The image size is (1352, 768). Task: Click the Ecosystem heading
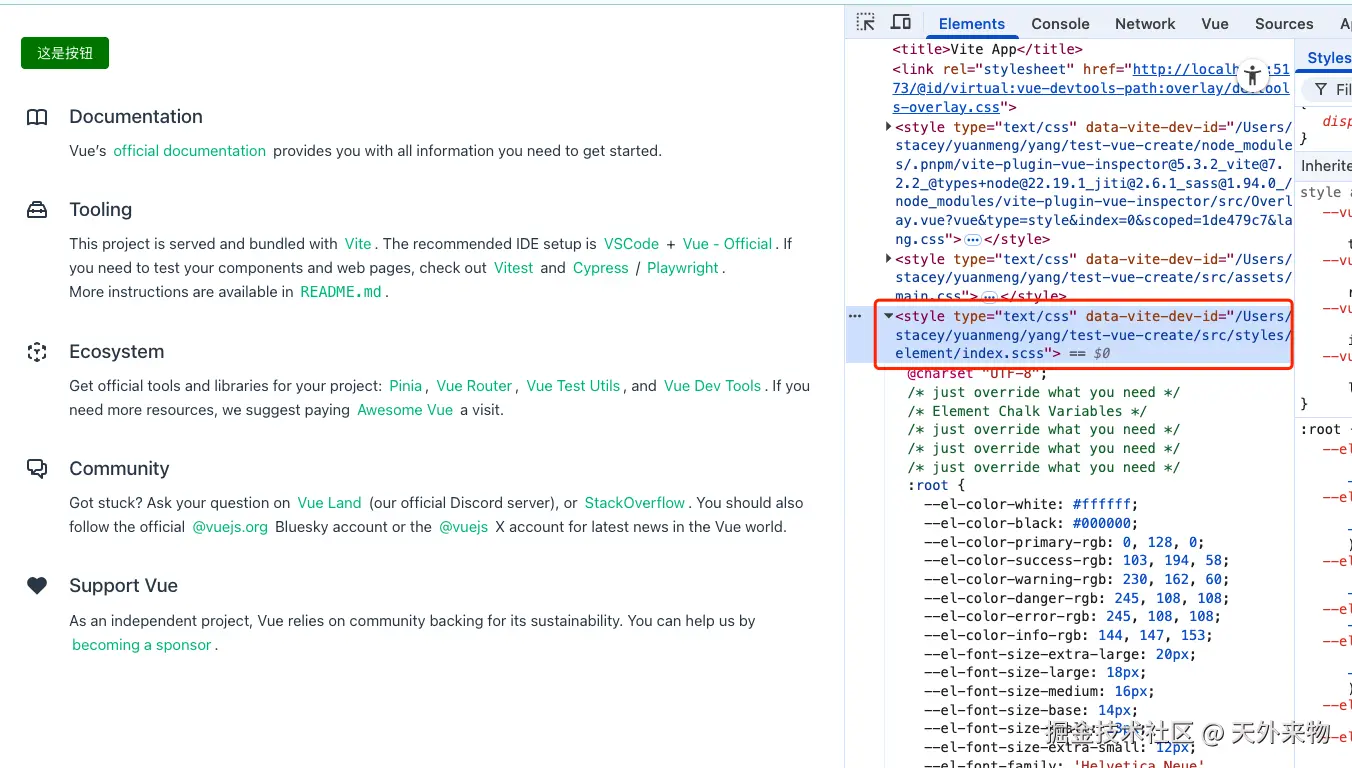116,352
